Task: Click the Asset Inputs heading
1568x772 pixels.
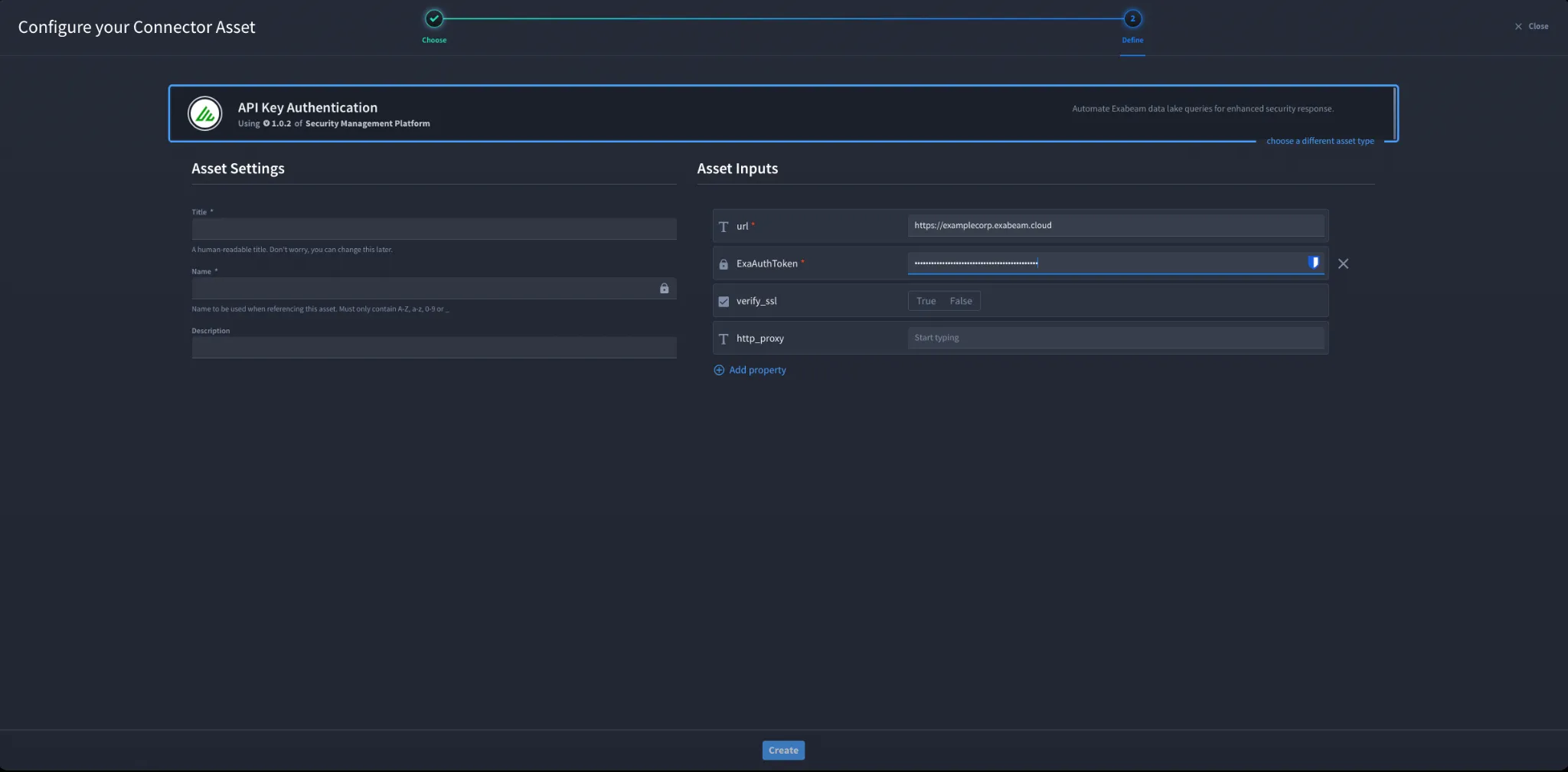Action: 737,168
